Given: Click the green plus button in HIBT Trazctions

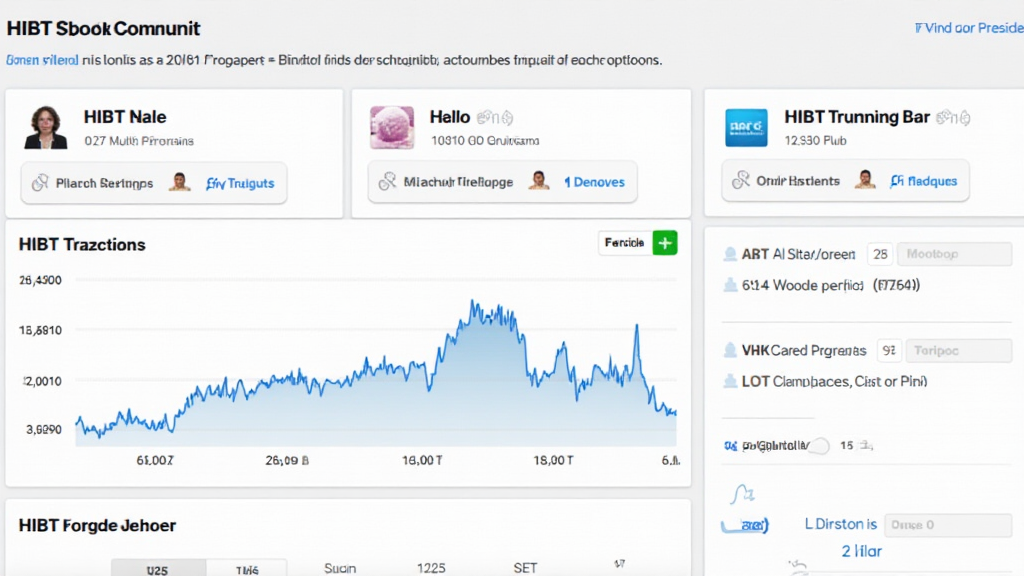Looking at the screenshot, I should [664, 243].
